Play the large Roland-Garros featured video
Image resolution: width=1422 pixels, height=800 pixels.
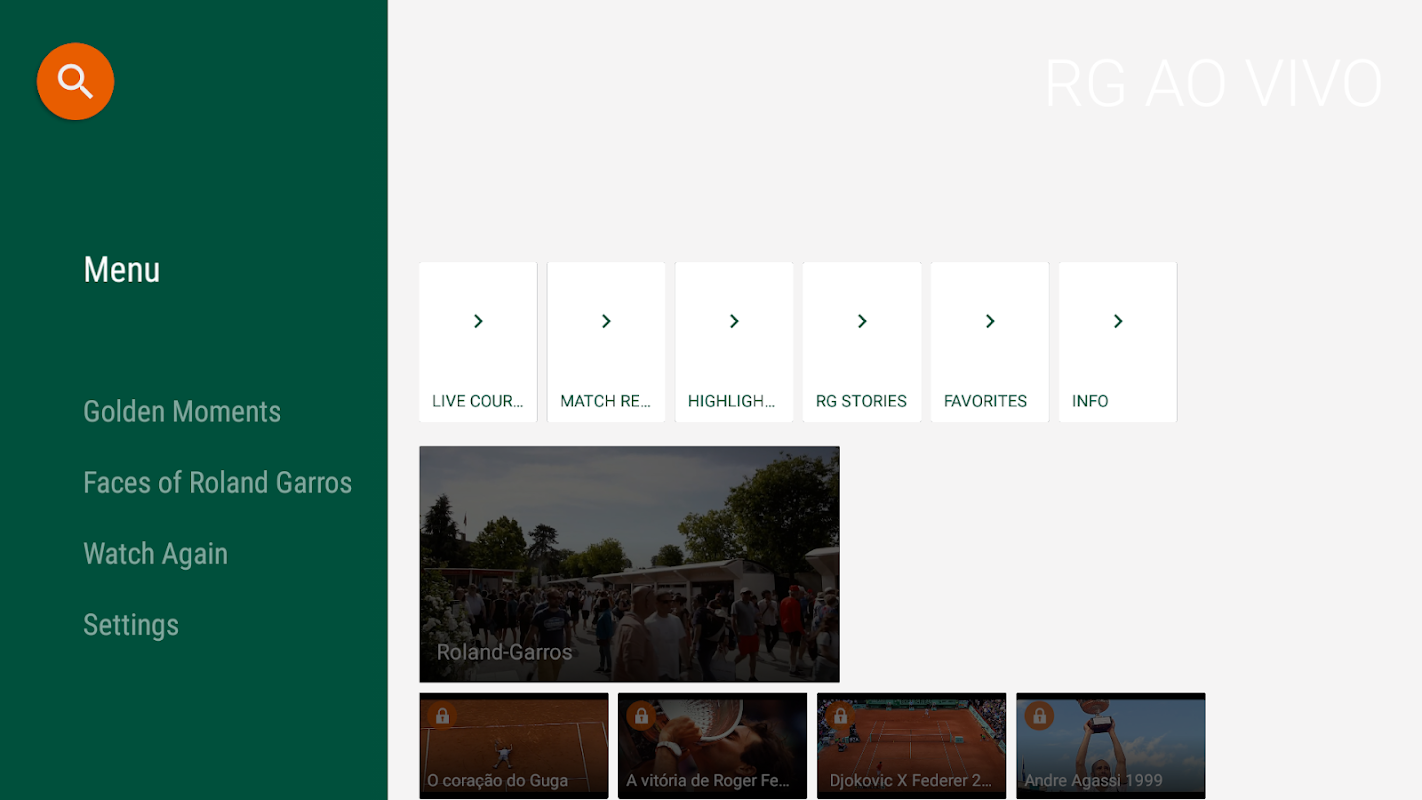point(629,564)
